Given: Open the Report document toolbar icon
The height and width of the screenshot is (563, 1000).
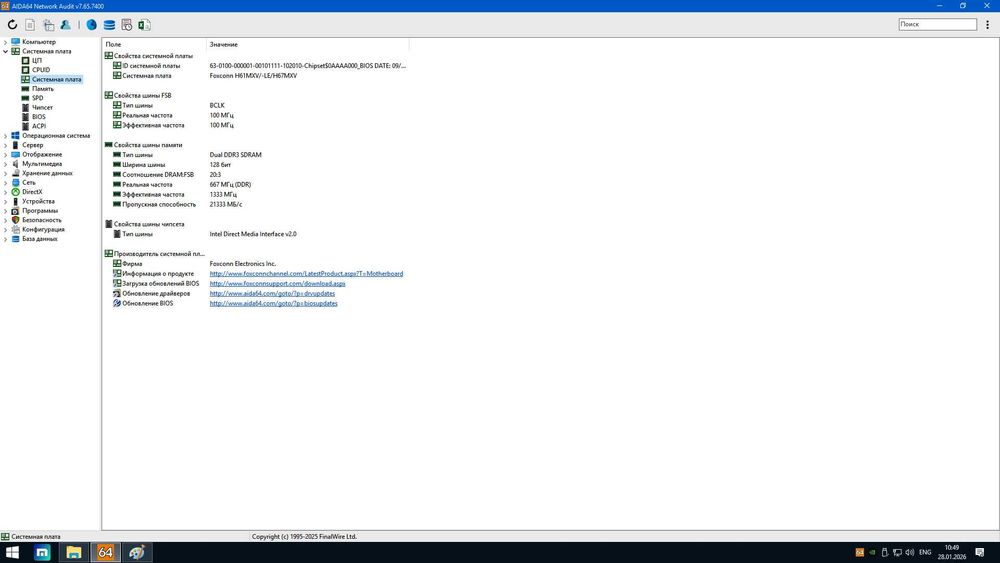Looking at the screenshot, I should pos(30,25).
